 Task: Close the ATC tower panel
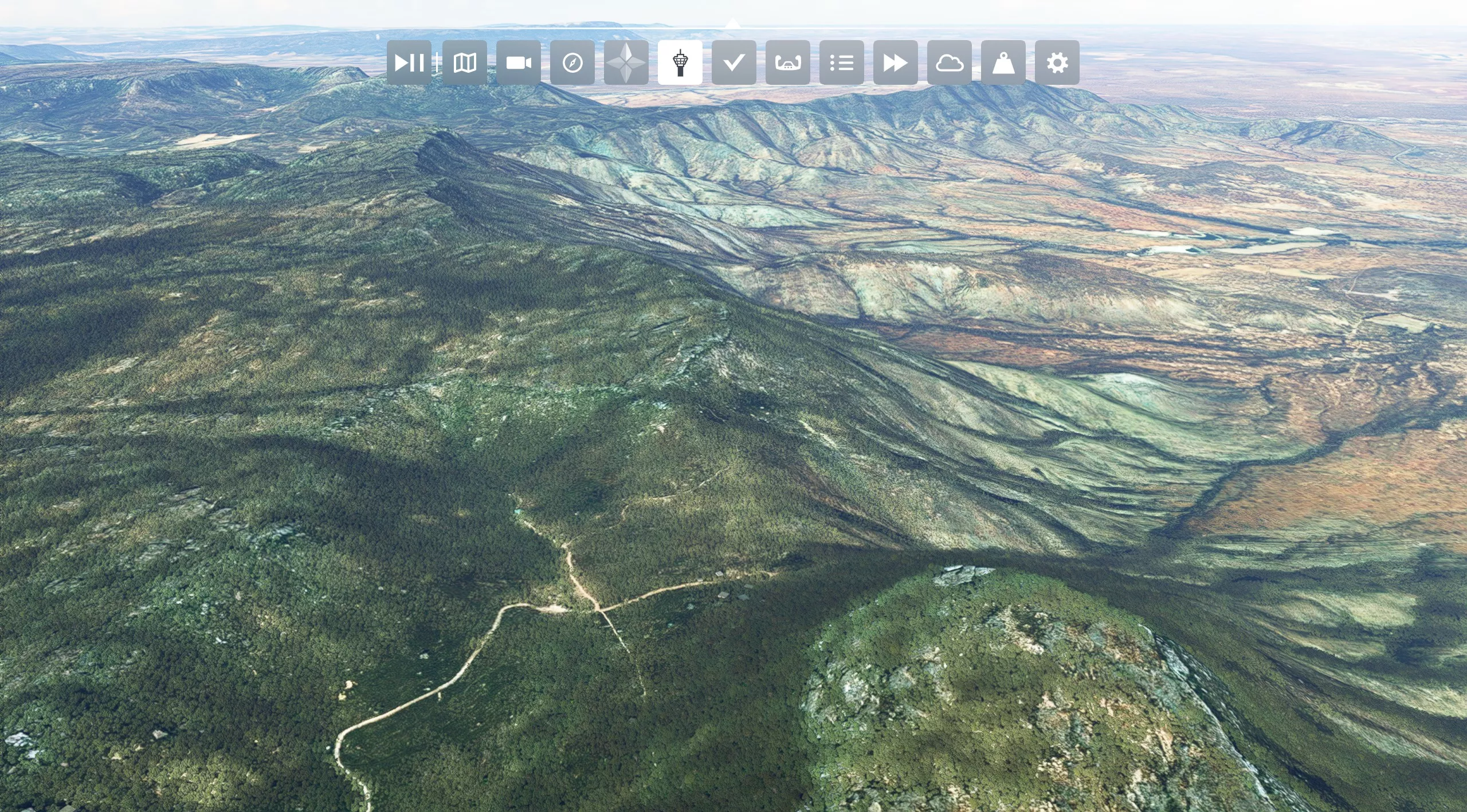680,62
